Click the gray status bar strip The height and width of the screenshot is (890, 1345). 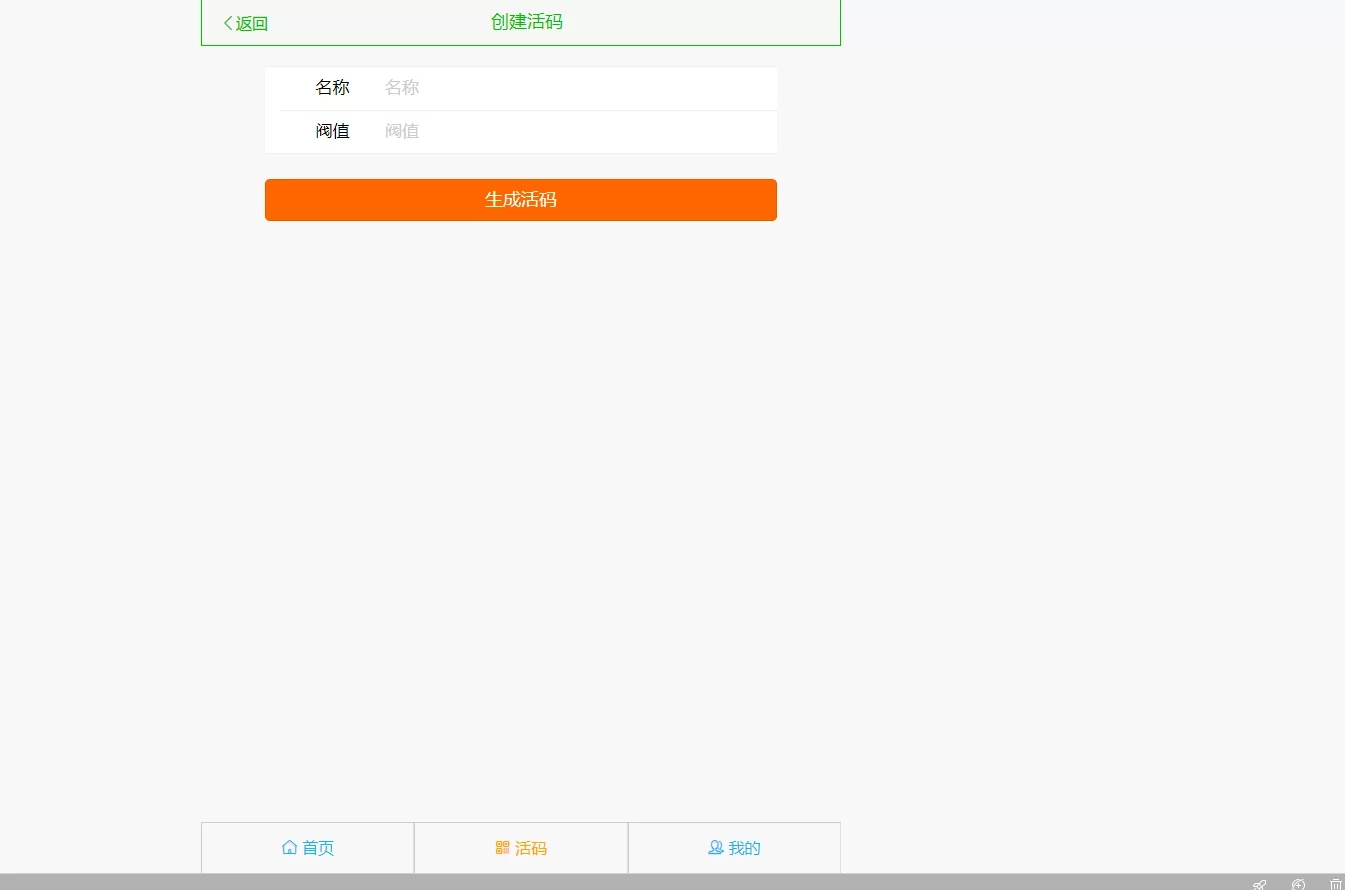tap(600, 882)
